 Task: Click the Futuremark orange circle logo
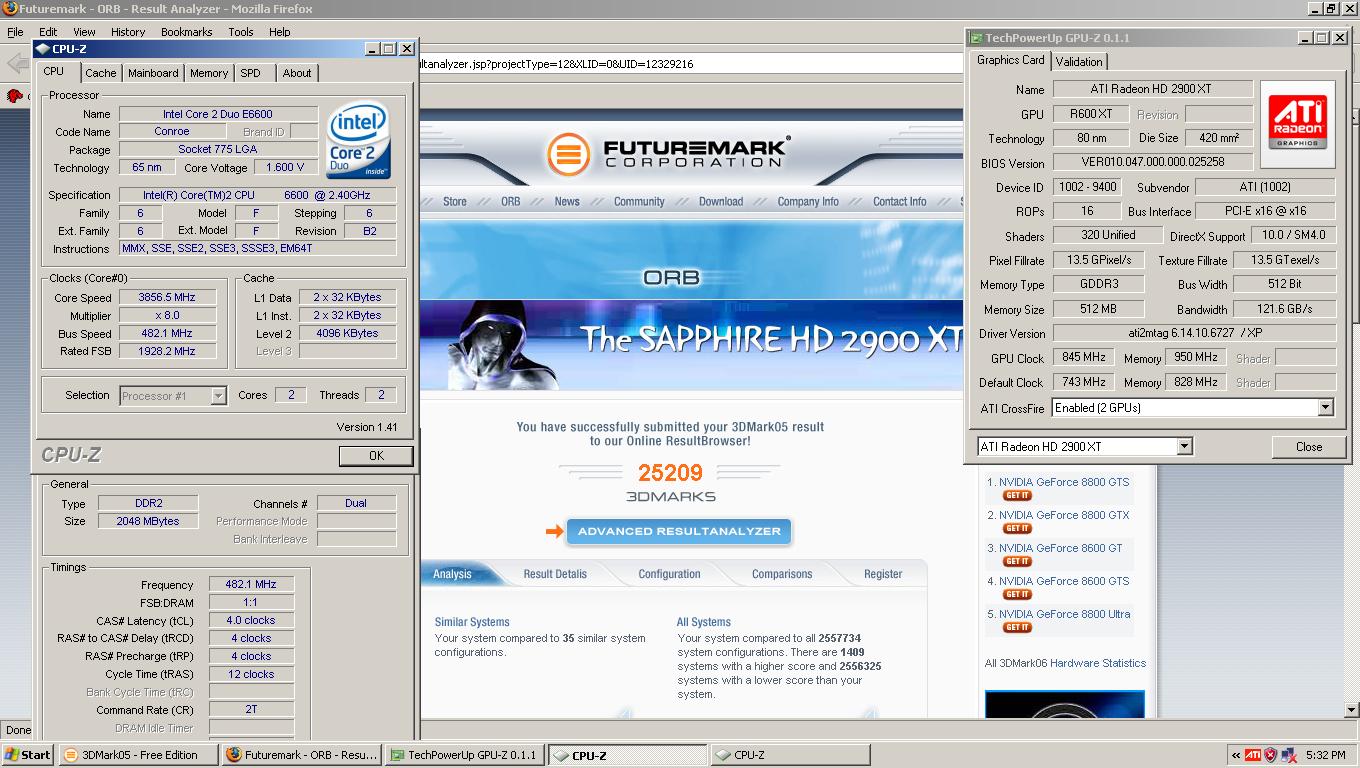568,155
